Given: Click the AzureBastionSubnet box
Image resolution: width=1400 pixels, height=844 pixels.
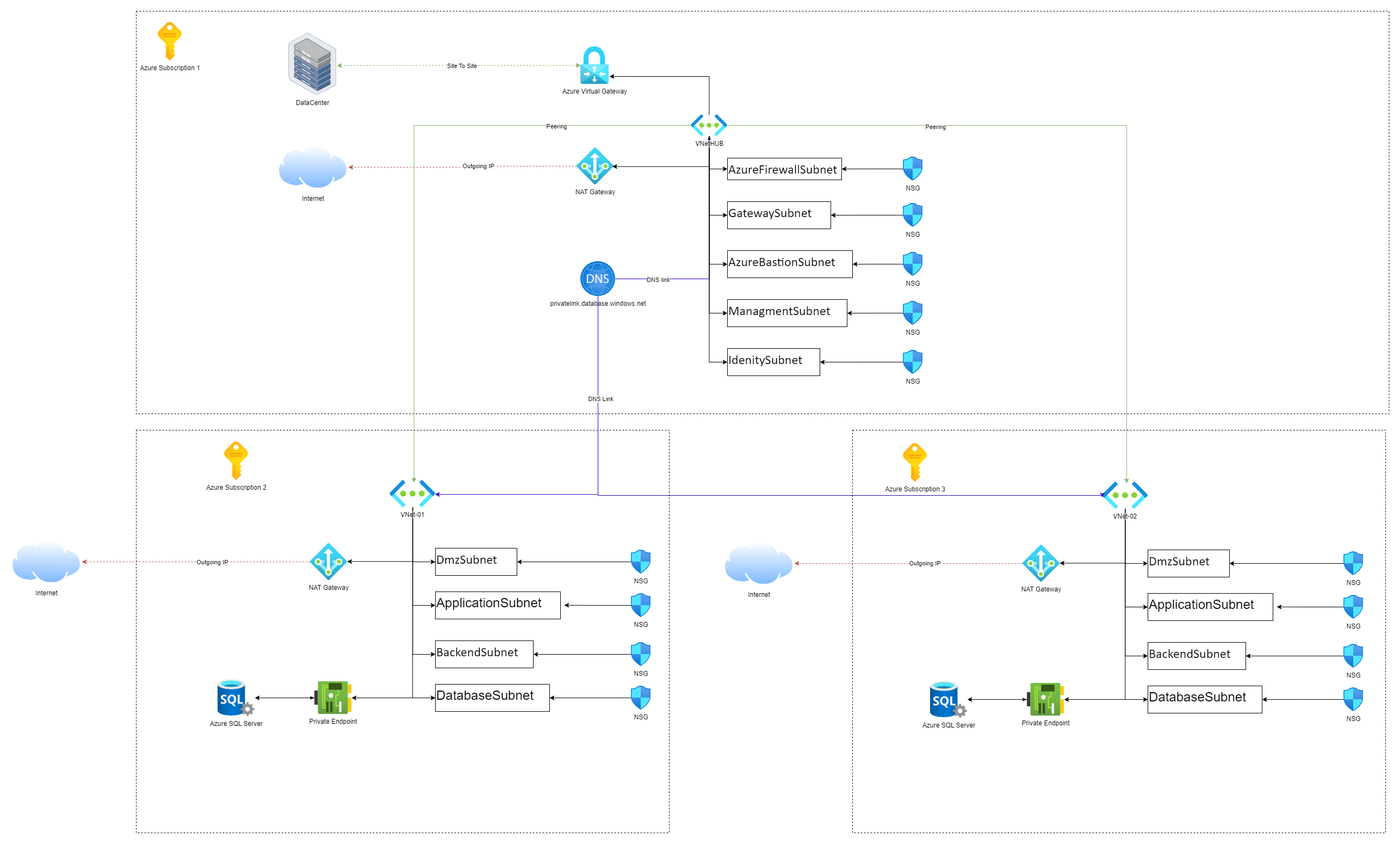Looking at the screenshot, I should tap(789, 264).
